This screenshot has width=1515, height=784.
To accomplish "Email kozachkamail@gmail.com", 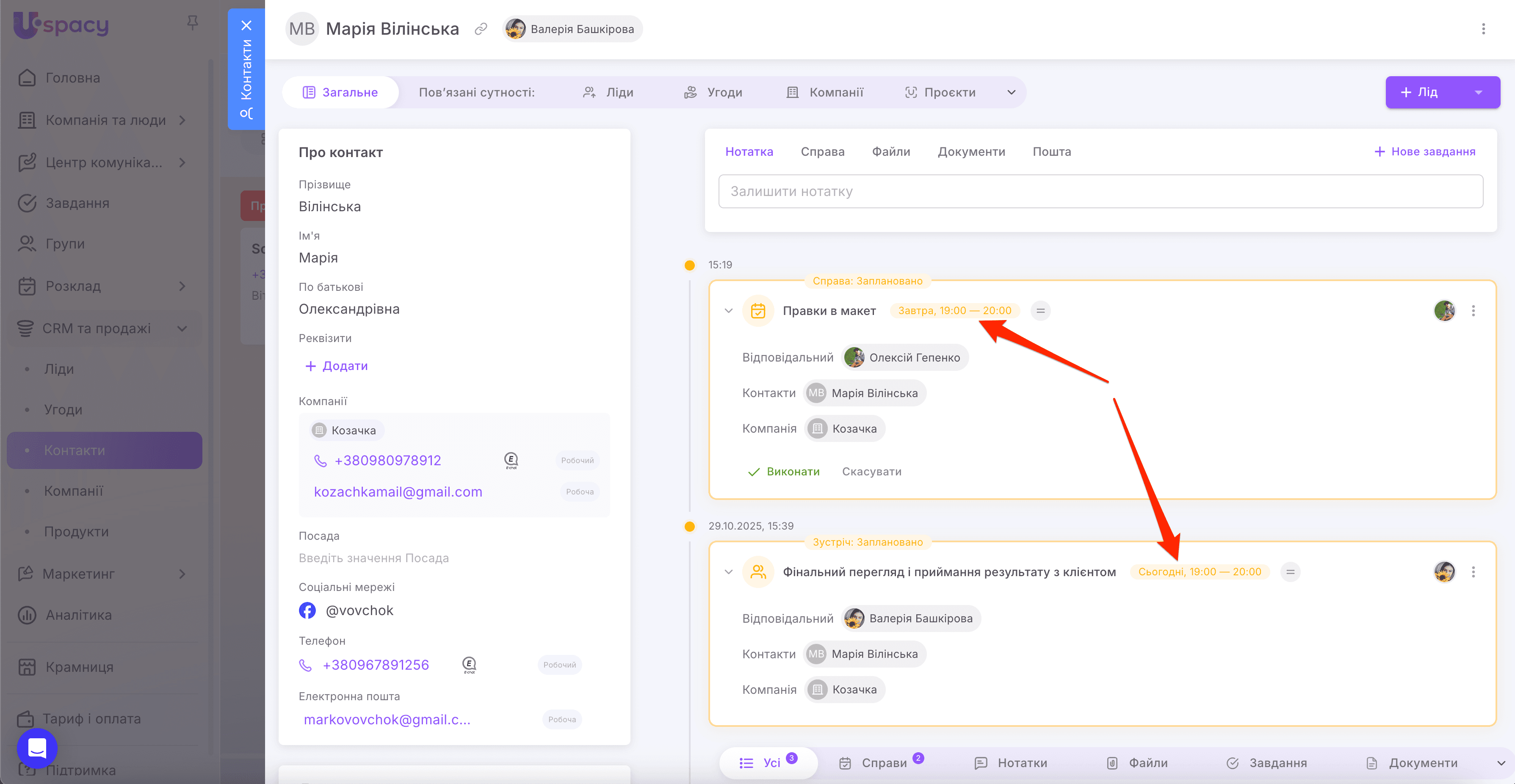I will tap(398, 491).
